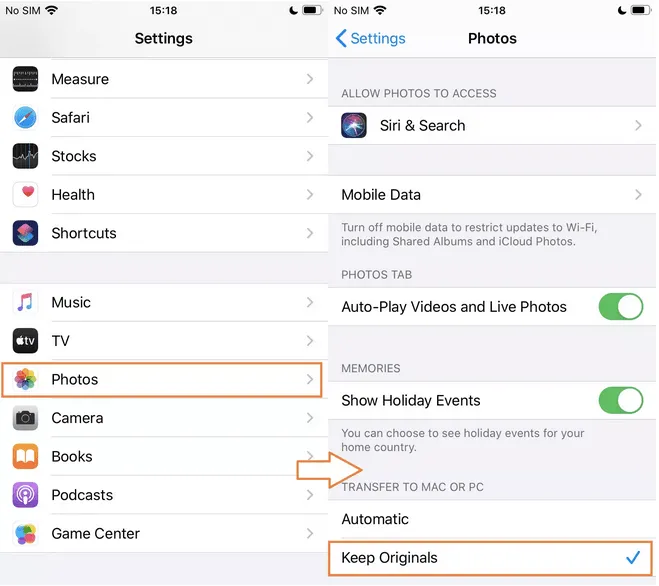Open the Music settings entry
Screen dimensions: 659x586
pyautogui.click(x=164, y=302)
